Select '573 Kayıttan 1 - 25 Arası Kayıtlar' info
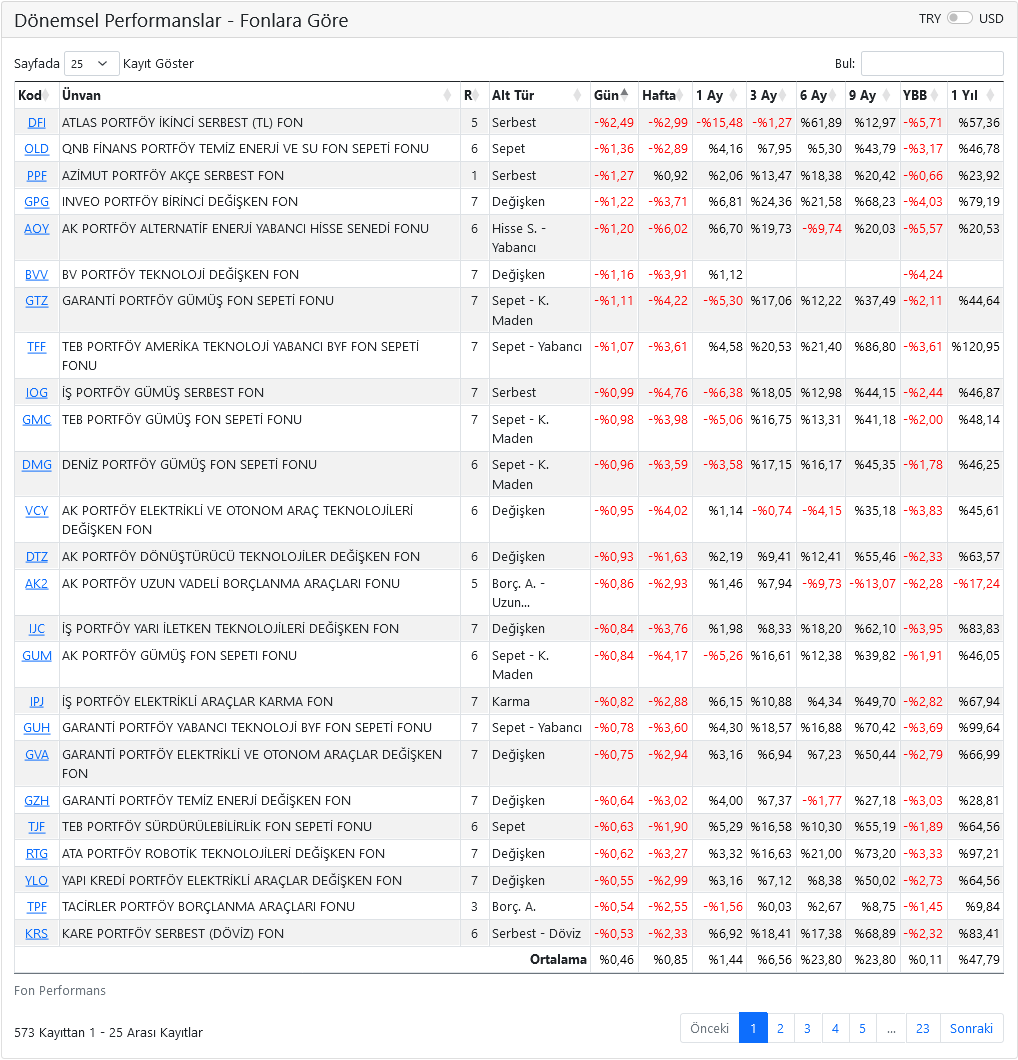This screenshot has width=1018, height=1060. point(108,1033)
